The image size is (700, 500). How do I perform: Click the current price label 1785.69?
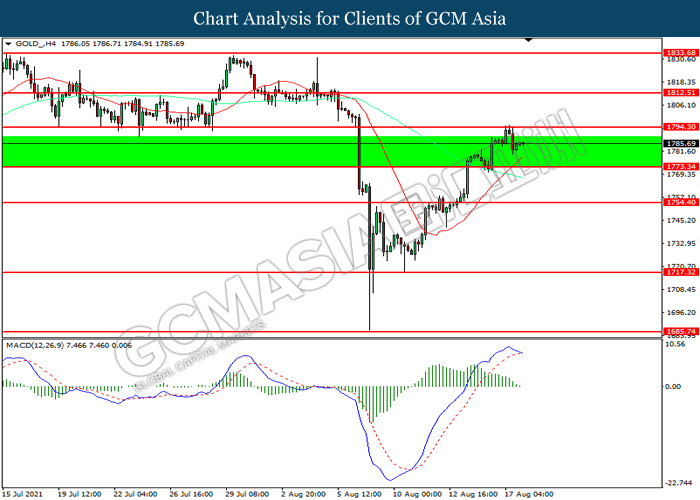[x=681, y=144]
